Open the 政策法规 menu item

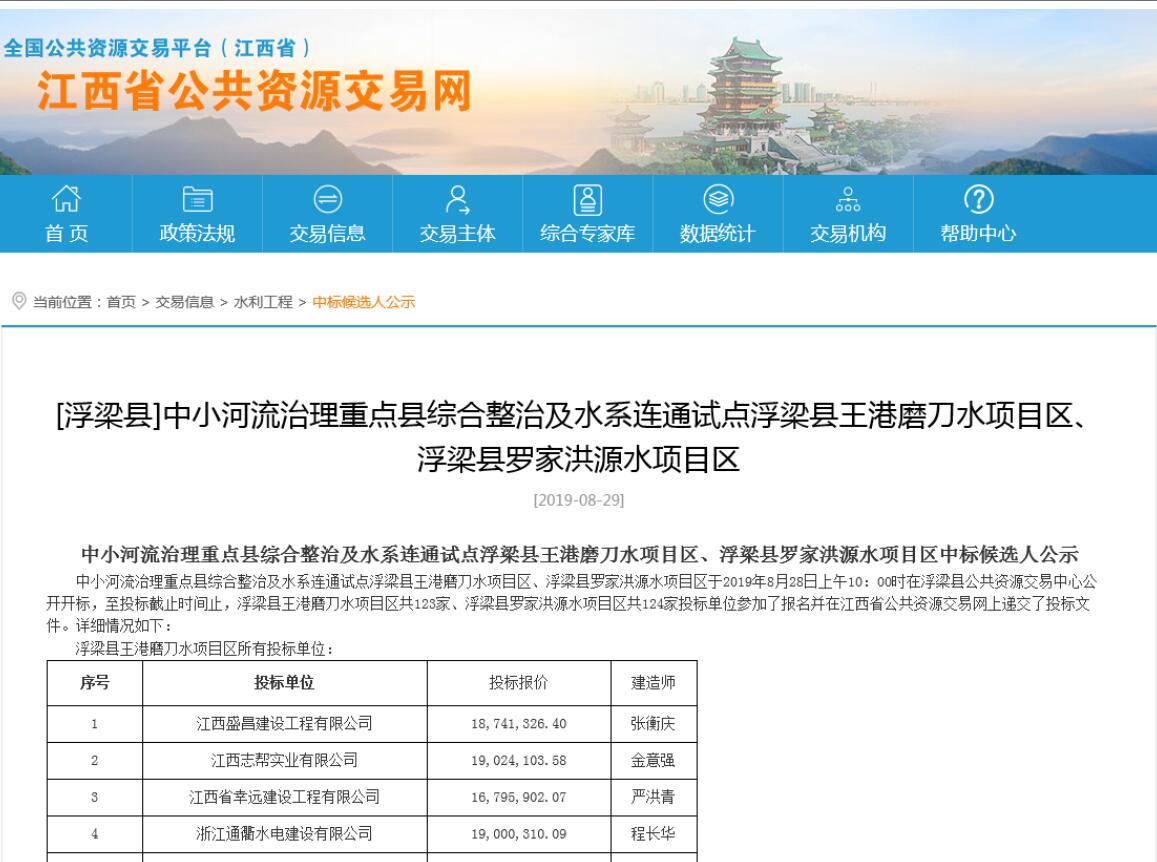(197, 234)
